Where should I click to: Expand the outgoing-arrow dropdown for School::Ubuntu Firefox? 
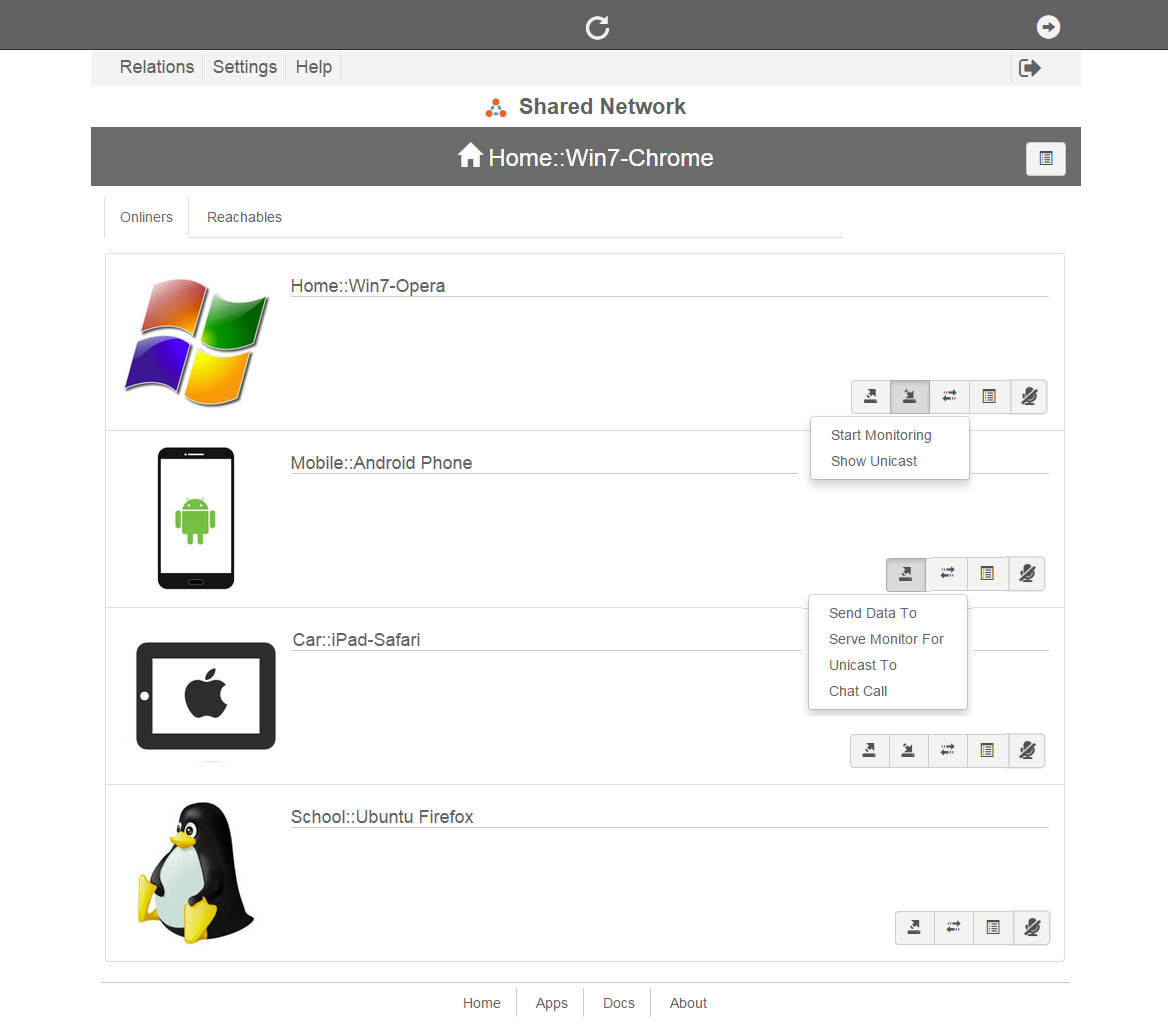[x=914, y=928]
